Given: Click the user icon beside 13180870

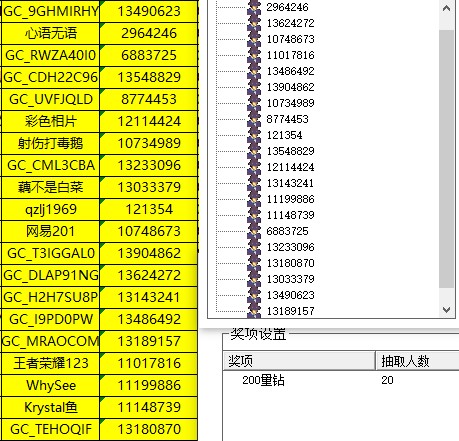Looking at the screenshot, I should pyautogui.click(x=254, y=263).
